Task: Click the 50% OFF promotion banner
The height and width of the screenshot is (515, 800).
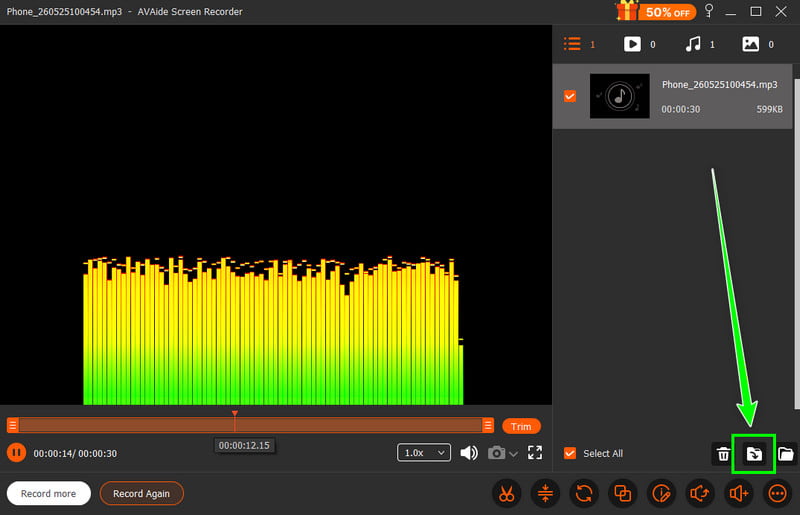Action: click(656, 11)
